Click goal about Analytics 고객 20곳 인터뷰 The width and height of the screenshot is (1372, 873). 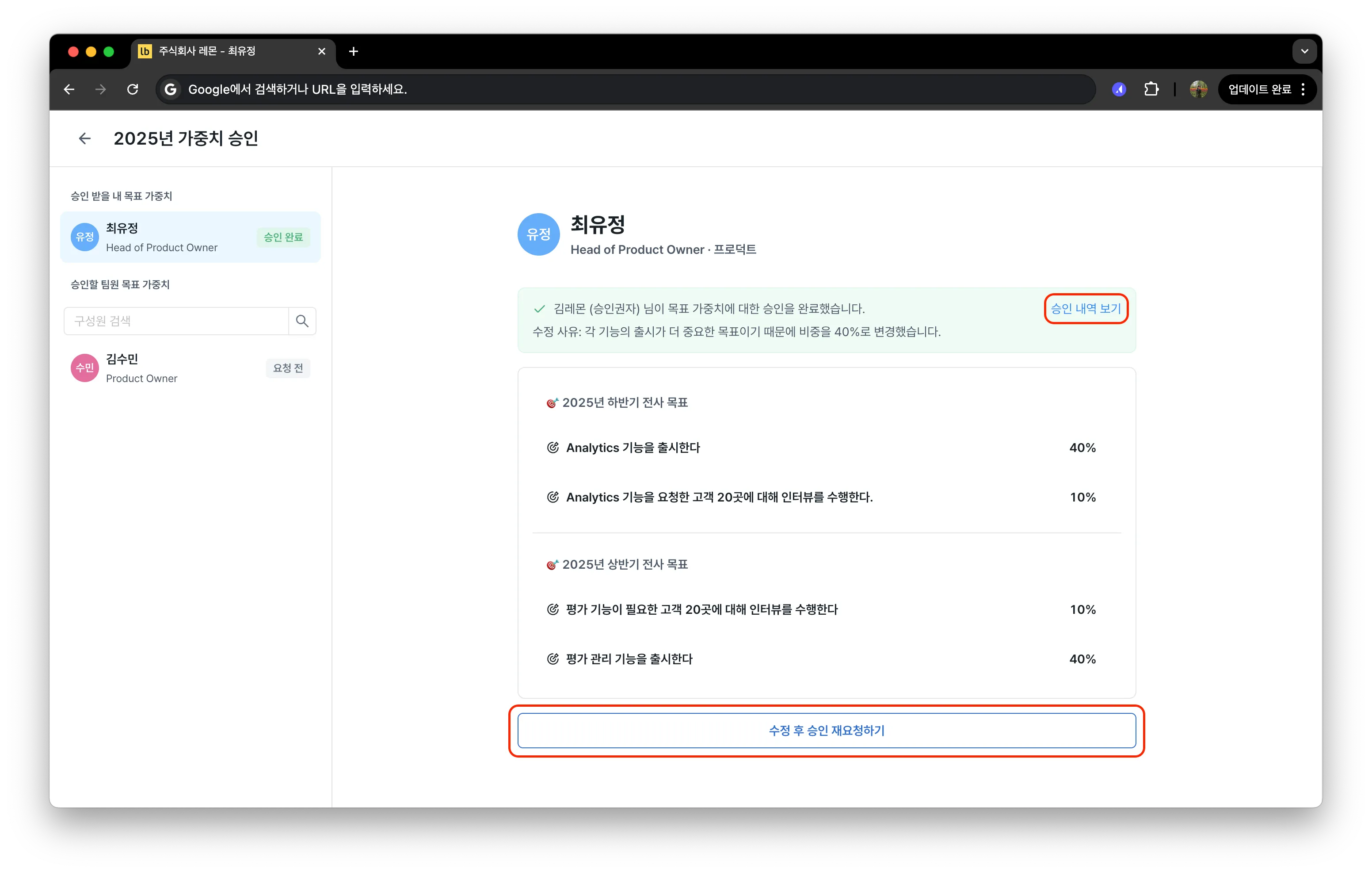(x=719, y=498)
